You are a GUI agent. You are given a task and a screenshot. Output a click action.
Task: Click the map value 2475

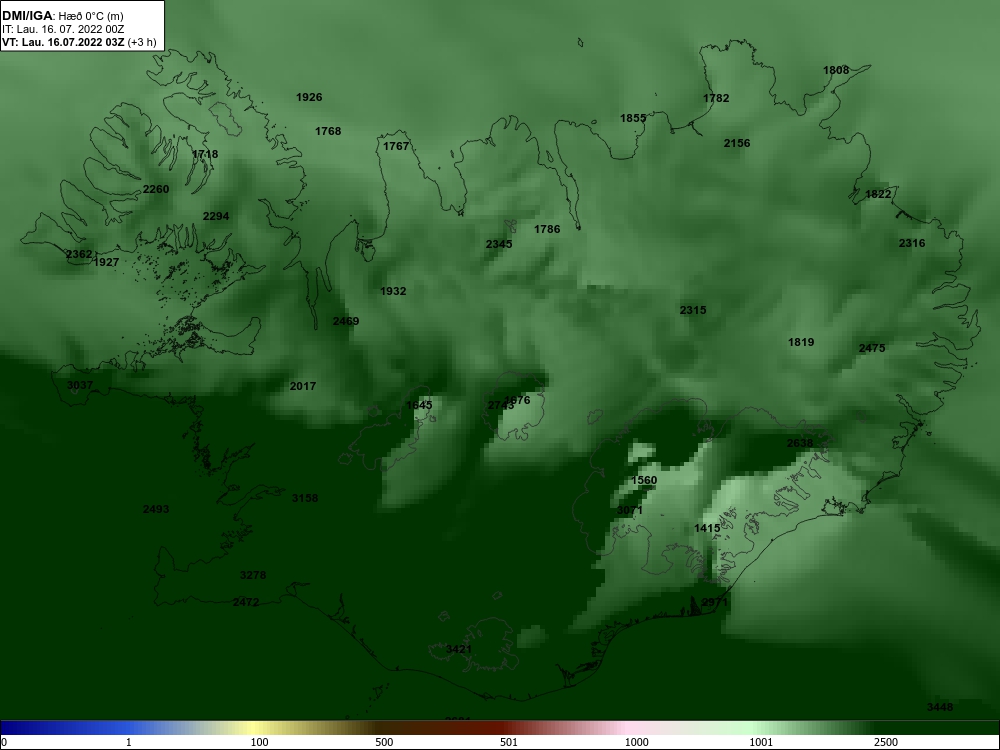pos(872,348)
